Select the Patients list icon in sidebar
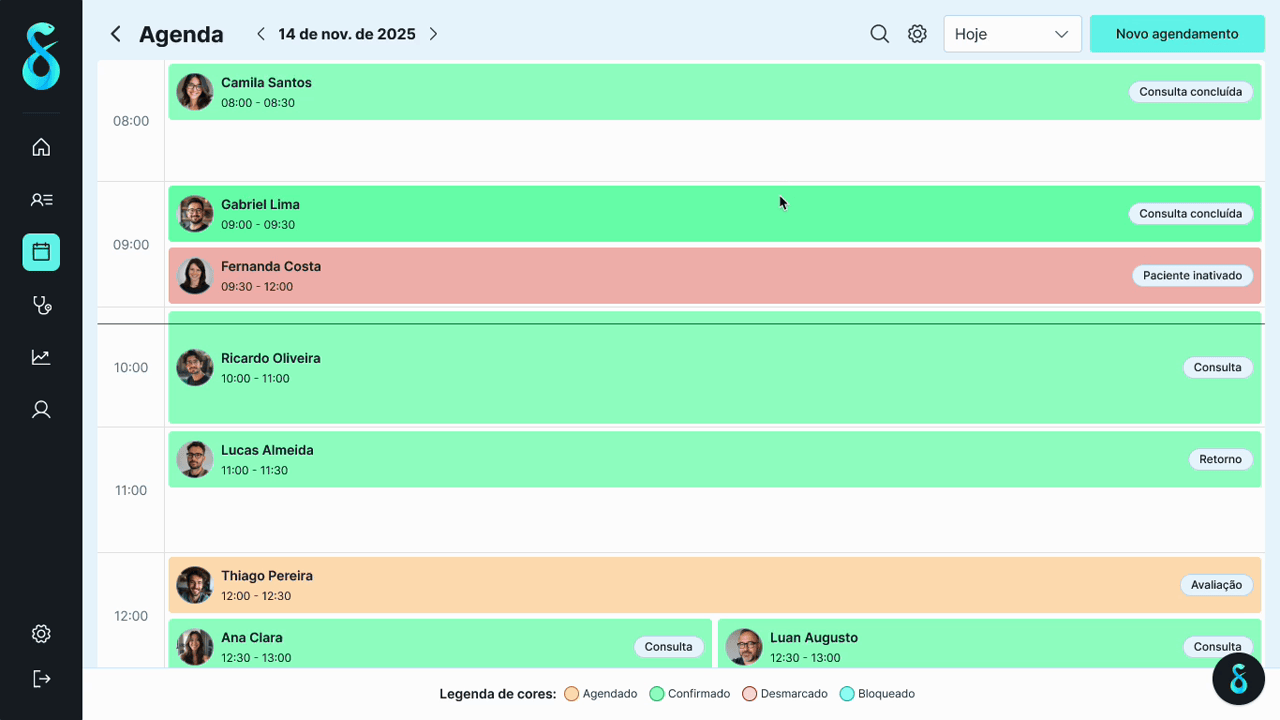This screenshot has width=1280, height=720. pyautogui.click(x=40, y=199)
